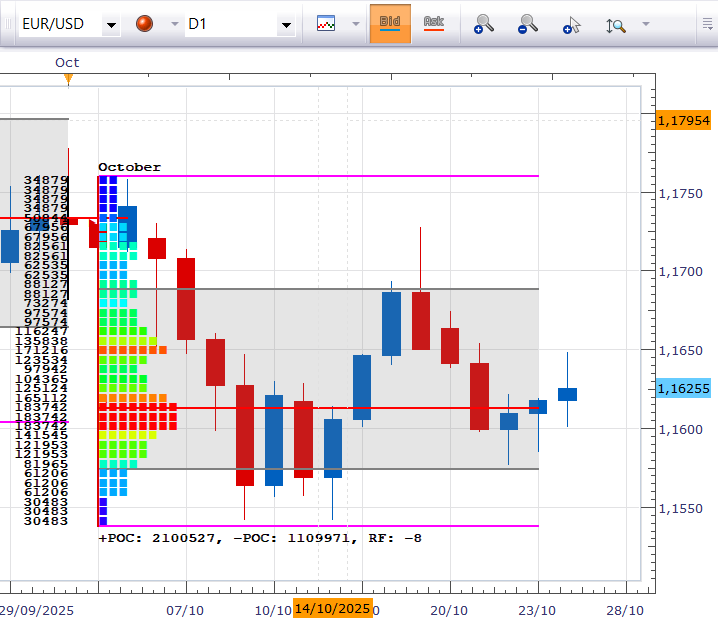This screenshot has height=619, width=718.
Task: Click the orange Oct month marker triangle
Action: coord(68,80)
